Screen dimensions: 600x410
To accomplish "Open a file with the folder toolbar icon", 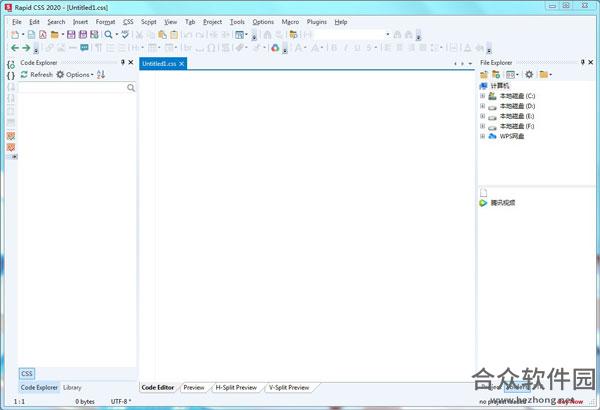I will tap(54, 35).
